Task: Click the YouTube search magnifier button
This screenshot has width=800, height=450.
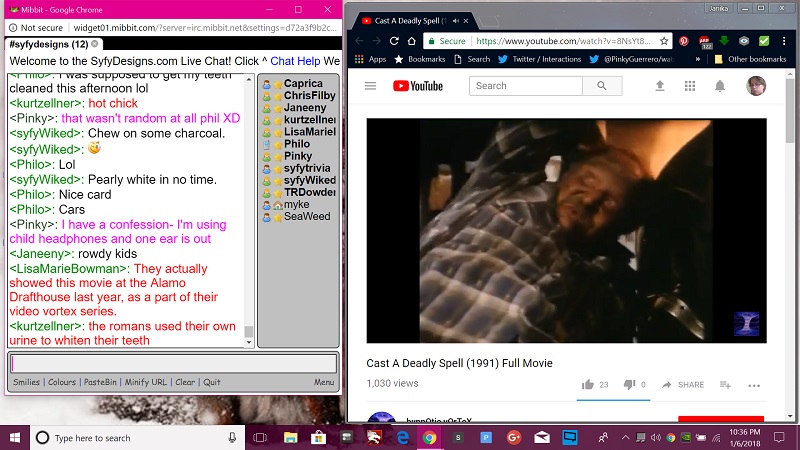Action: pos(602,86)
